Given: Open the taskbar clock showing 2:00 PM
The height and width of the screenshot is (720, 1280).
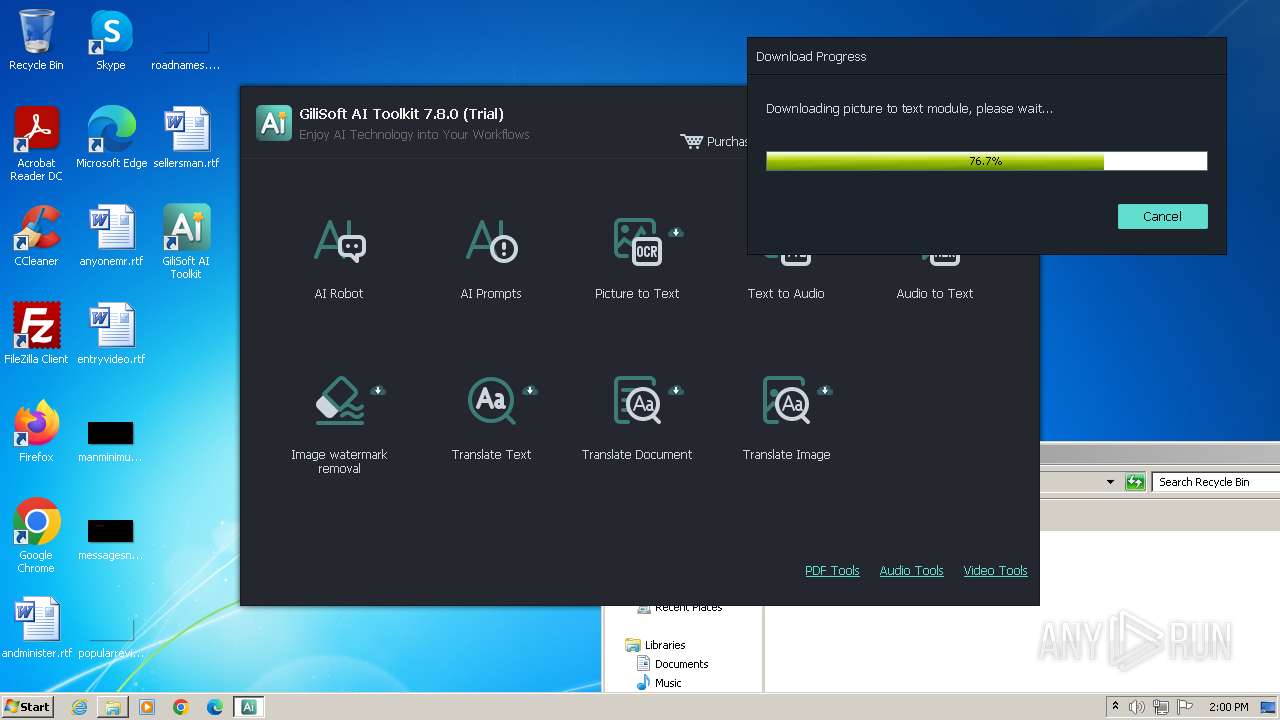Looking at the screenshot, I should click(1228, 707).
